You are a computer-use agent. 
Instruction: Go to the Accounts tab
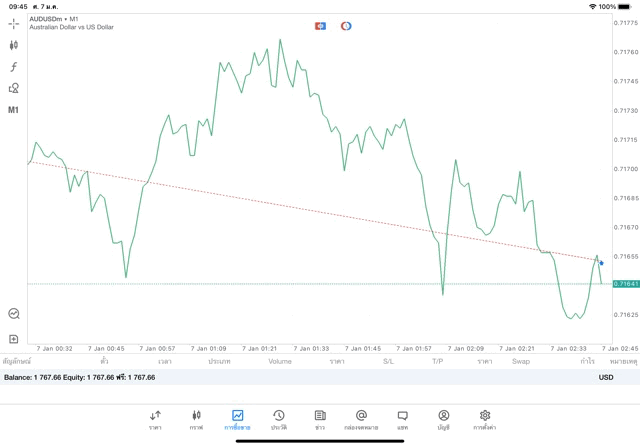(x=443, y=418)
